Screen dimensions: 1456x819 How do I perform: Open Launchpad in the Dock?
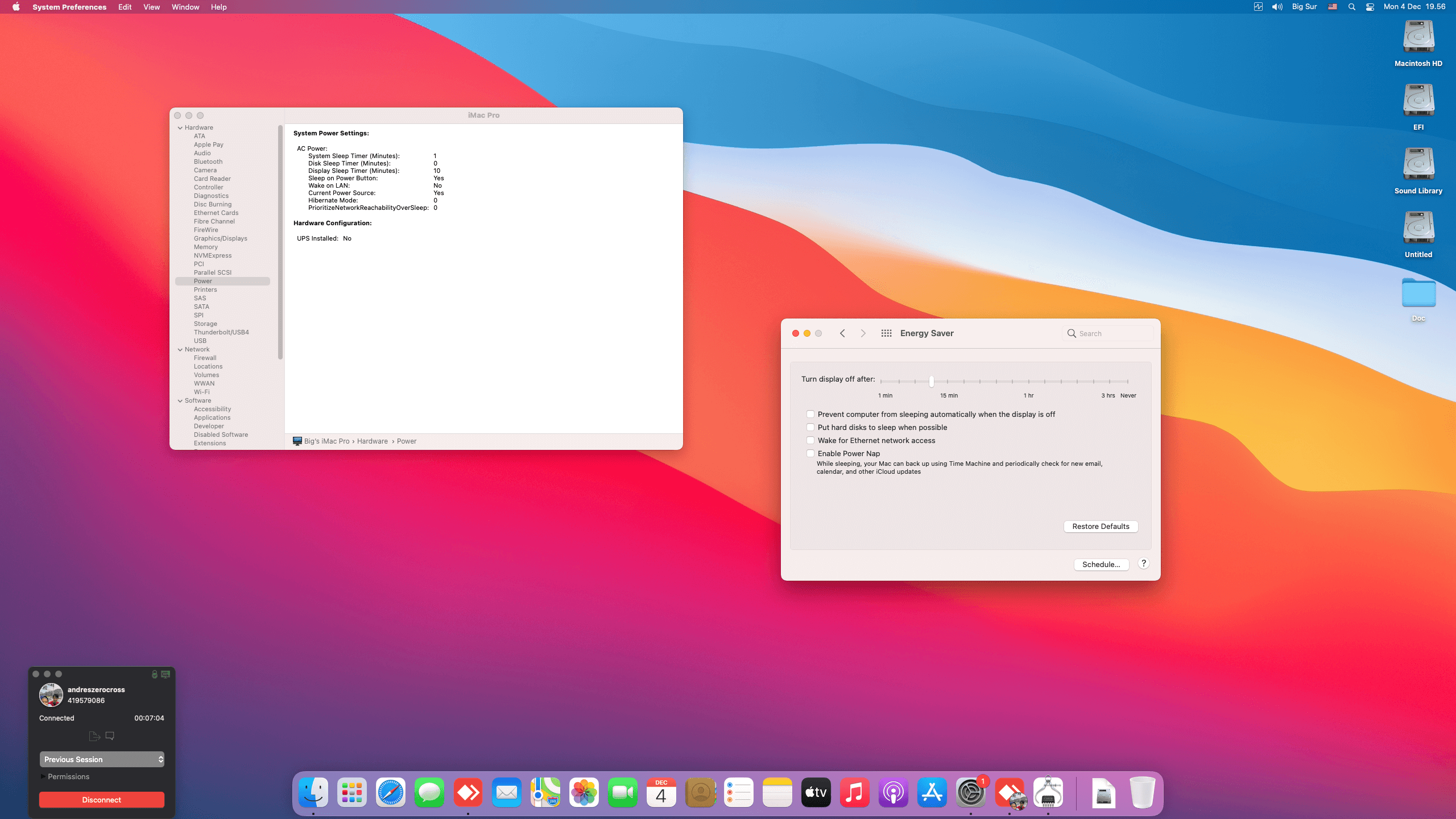tap(352, 792)
